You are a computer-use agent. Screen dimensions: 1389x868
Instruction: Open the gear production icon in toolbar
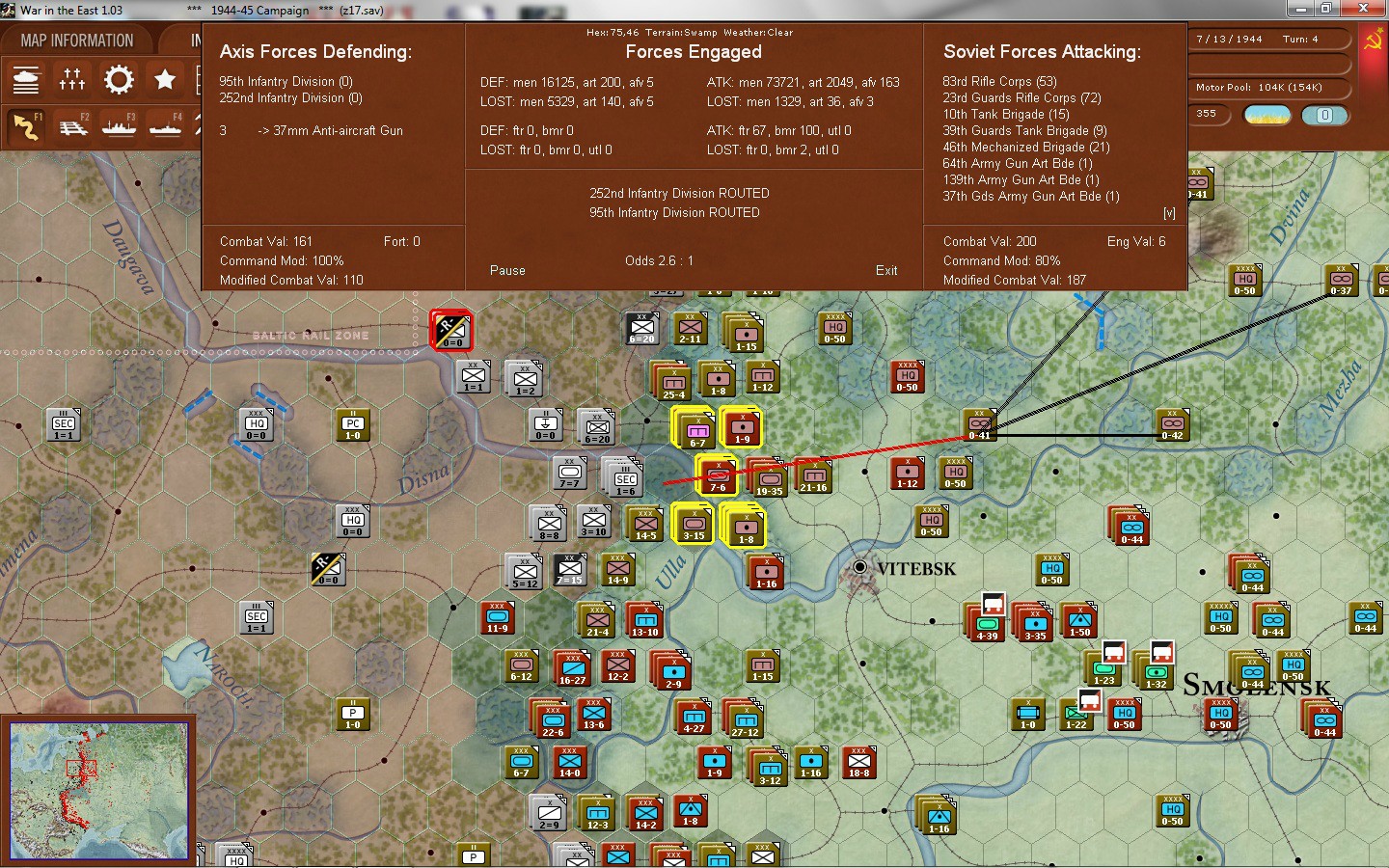pyautogui.click(x=119, y=79)
